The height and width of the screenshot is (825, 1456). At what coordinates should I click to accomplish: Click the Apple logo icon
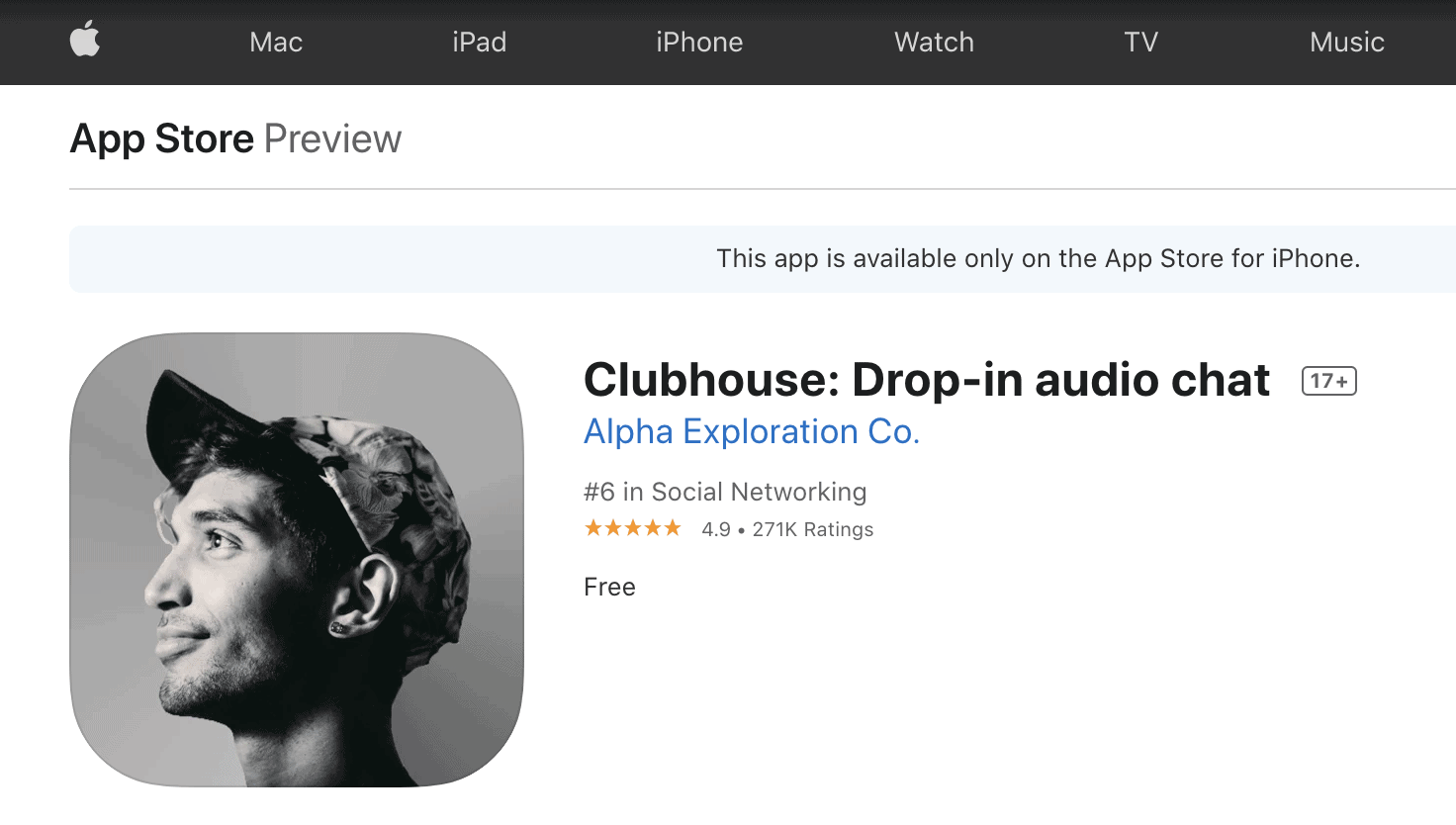(85, 41)
